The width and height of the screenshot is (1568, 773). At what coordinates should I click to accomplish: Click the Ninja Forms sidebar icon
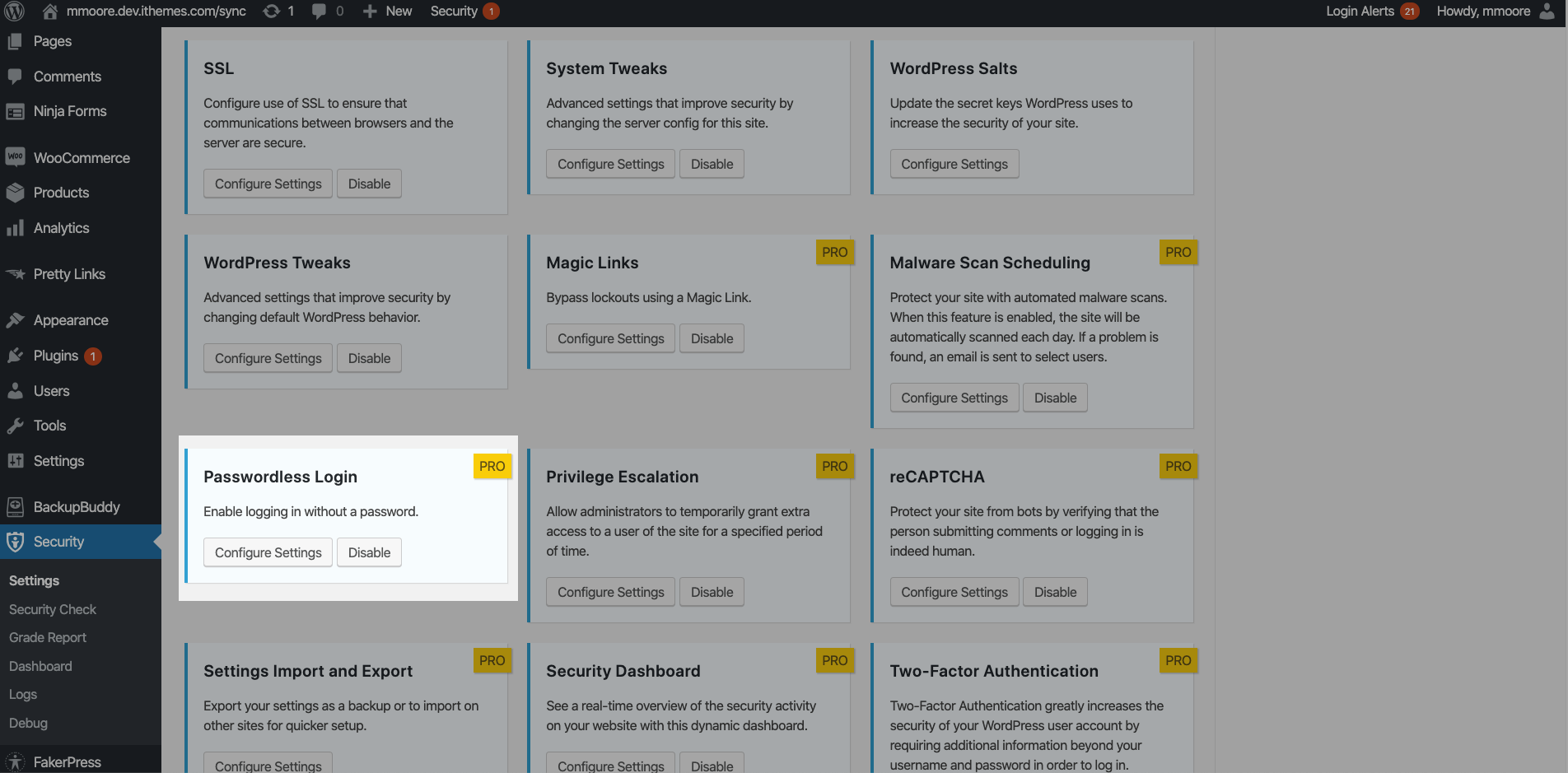[15, 111]
